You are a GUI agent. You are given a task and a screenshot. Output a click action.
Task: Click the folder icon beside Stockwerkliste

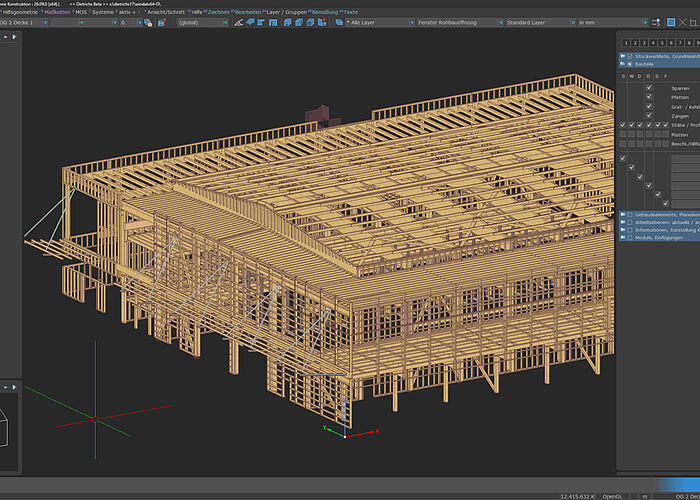click(622, 56)
